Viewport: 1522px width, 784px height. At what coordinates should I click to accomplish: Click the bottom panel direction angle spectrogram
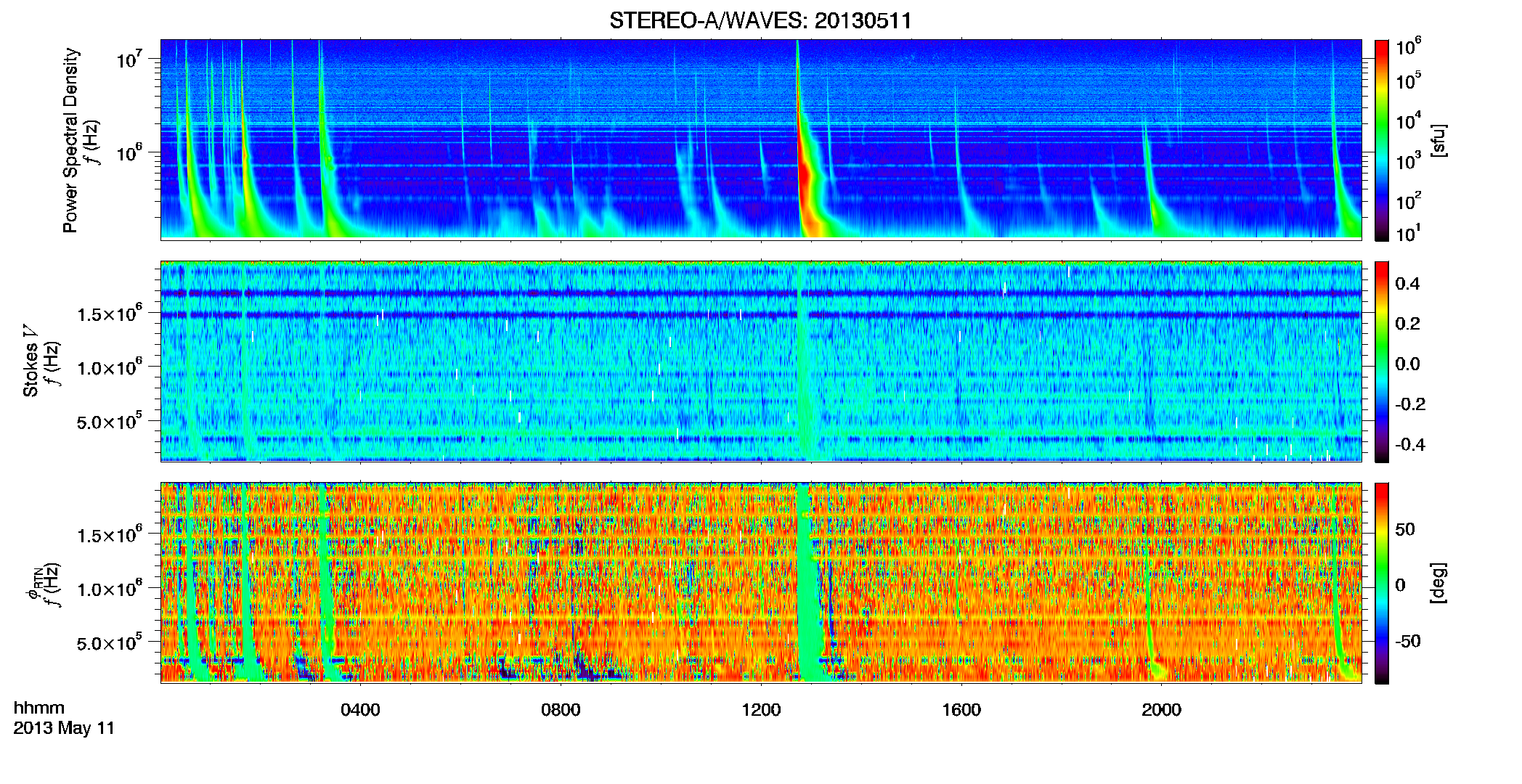[761, 582]
